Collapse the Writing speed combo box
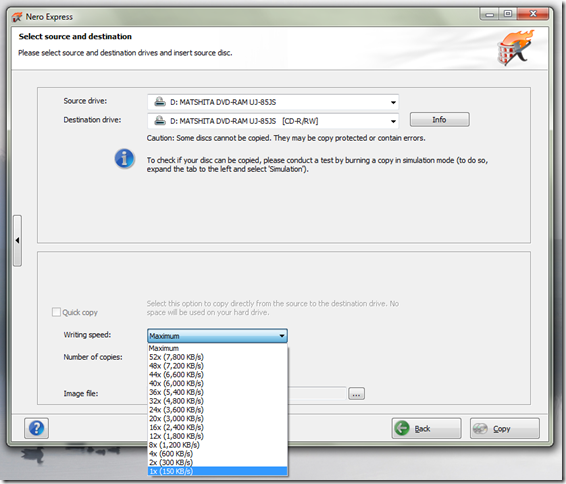Screen dimensions: 566x484 point(217,336)
